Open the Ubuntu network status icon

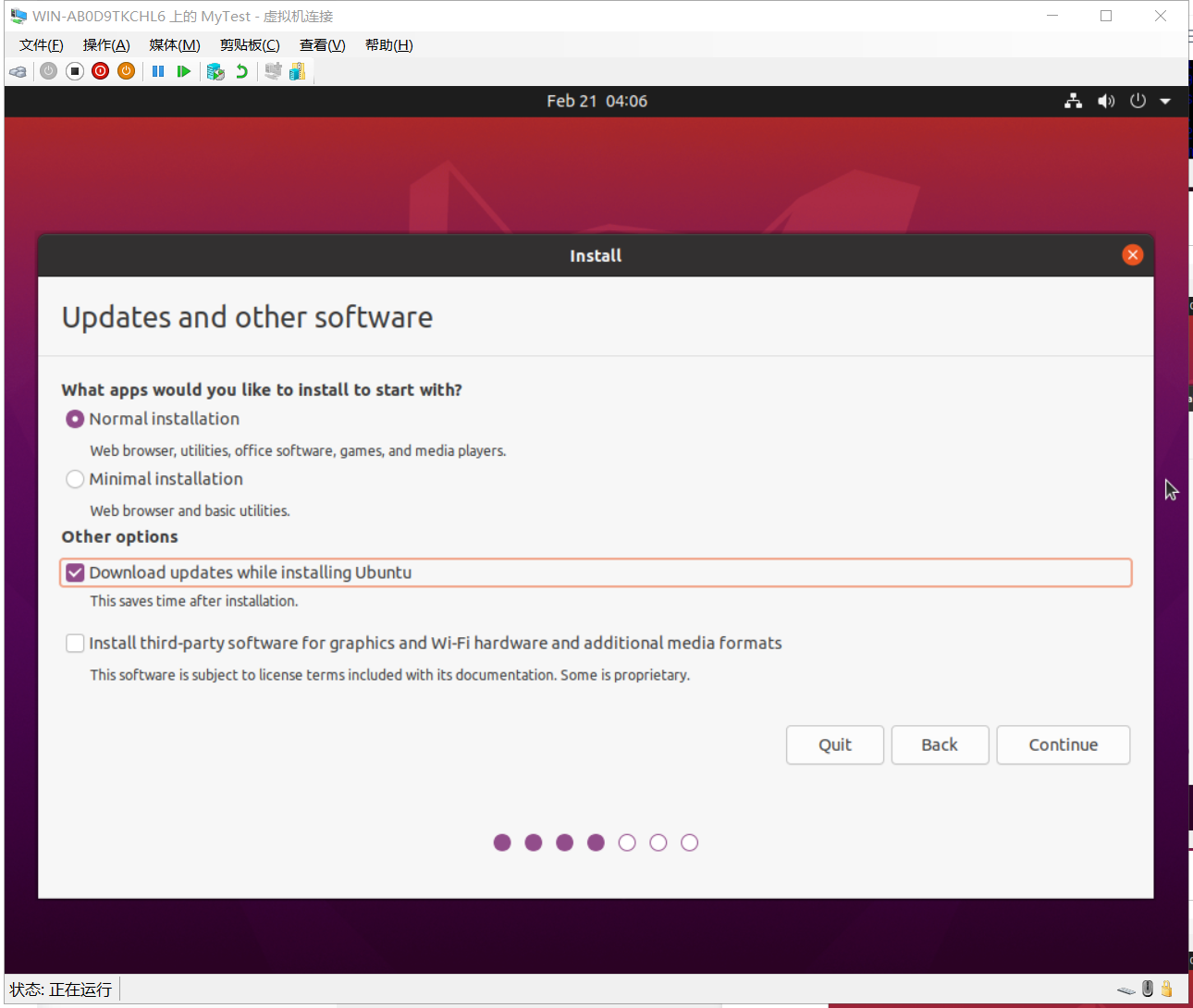(1073, 101)
